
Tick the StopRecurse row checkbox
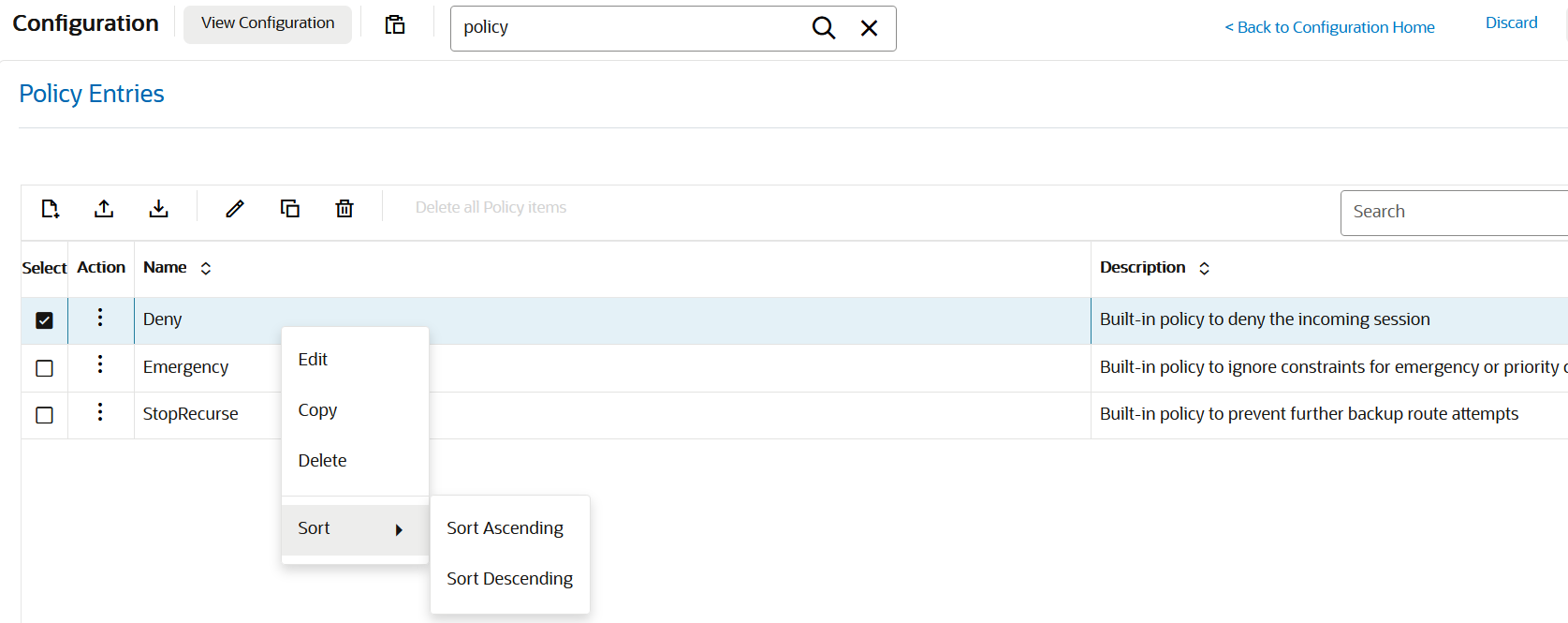(x=44, y=415)
